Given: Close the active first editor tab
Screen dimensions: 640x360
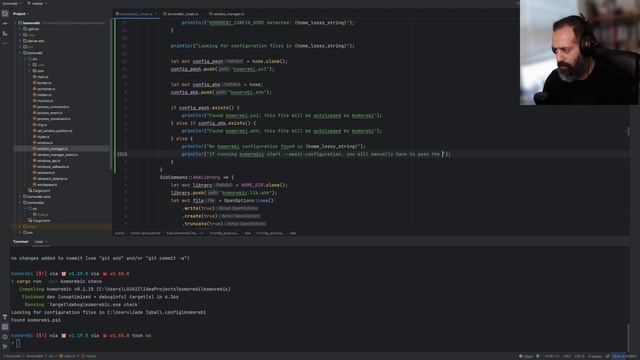Looking at the screenshot, I should point(156,14).
